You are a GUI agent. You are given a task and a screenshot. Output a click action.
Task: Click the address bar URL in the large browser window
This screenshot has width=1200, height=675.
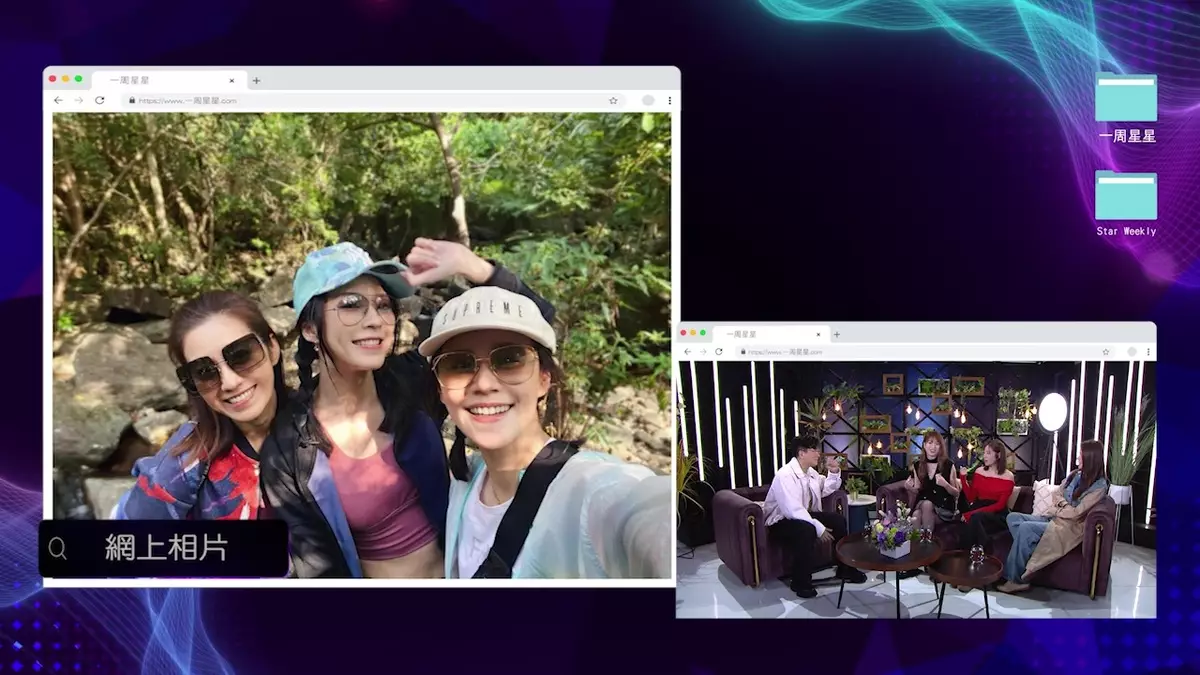pos(300,101)
